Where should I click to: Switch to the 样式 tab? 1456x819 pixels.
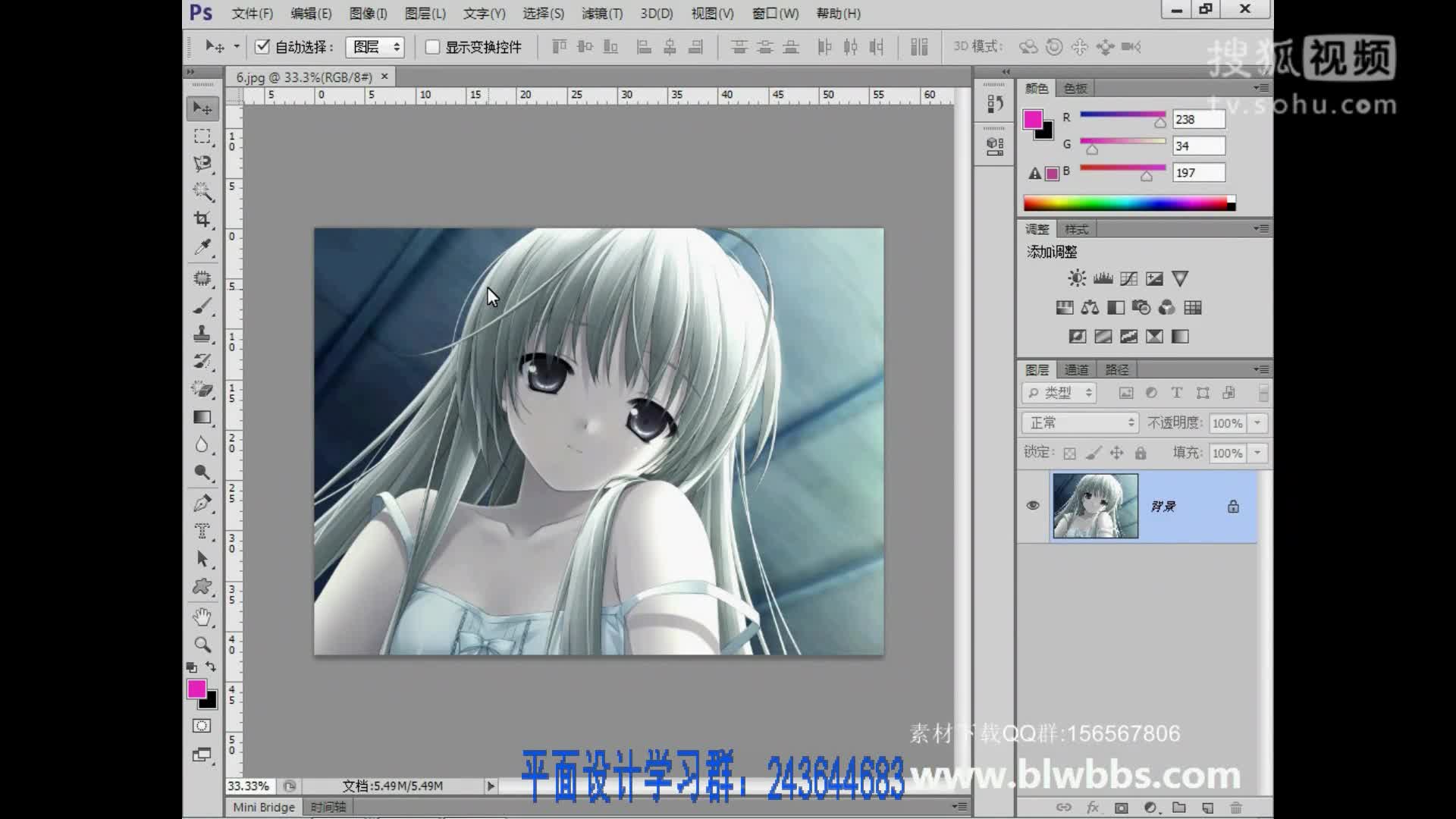click(1076, 229)
